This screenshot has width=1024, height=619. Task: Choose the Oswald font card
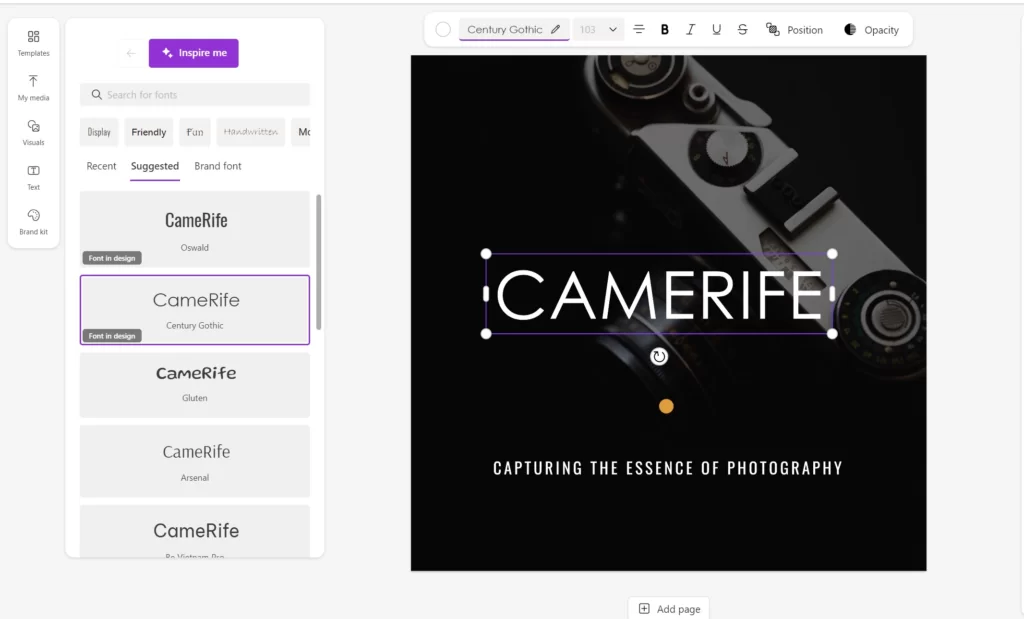[195, 229]
